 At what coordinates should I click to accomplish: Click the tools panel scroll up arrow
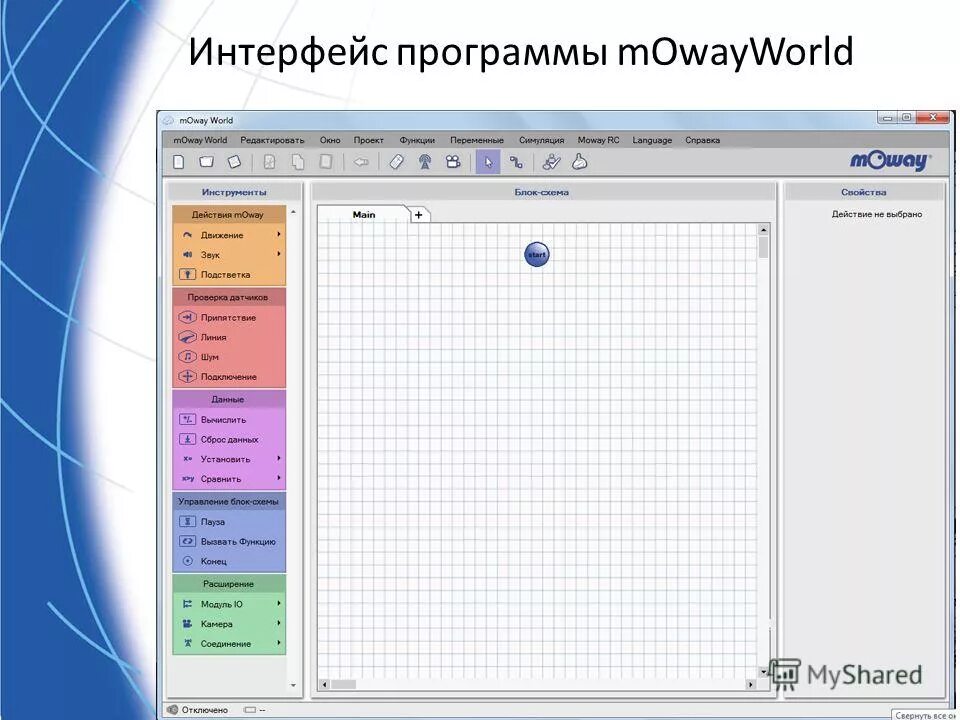pyautogui.click(x=293, y=212)
